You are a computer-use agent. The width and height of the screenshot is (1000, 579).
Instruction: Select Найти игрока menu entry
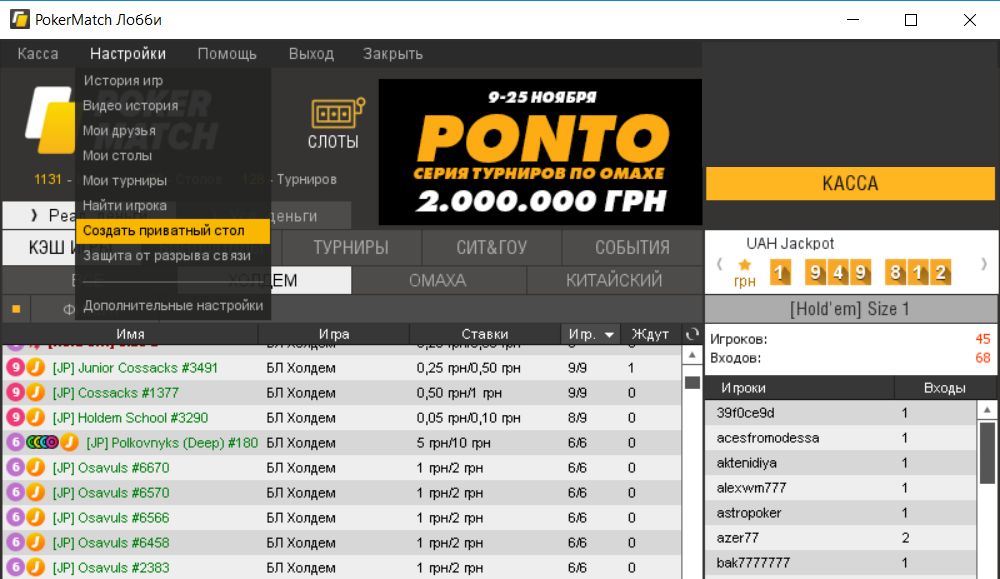click(x=173, y=205)
